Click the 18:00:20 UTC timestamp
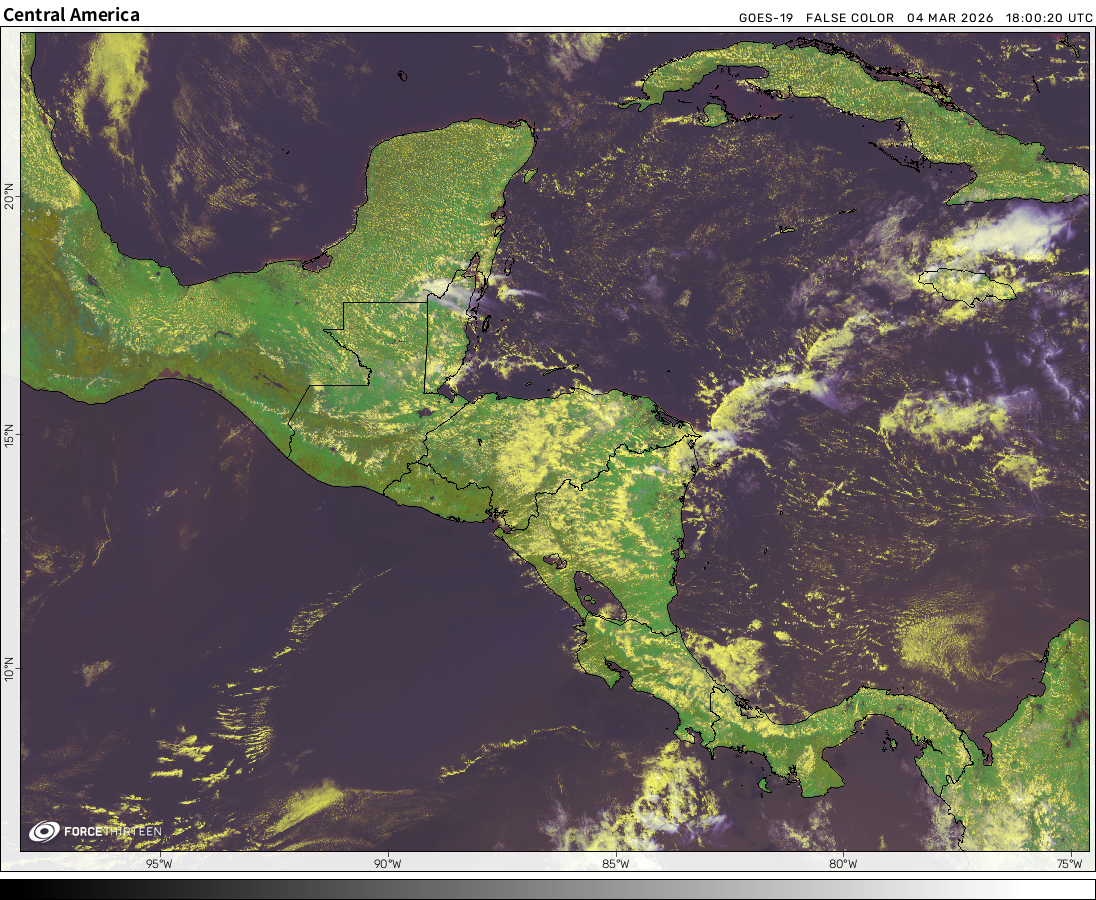Screen dimensions: 1096x900 click(x=1049, y=18)
